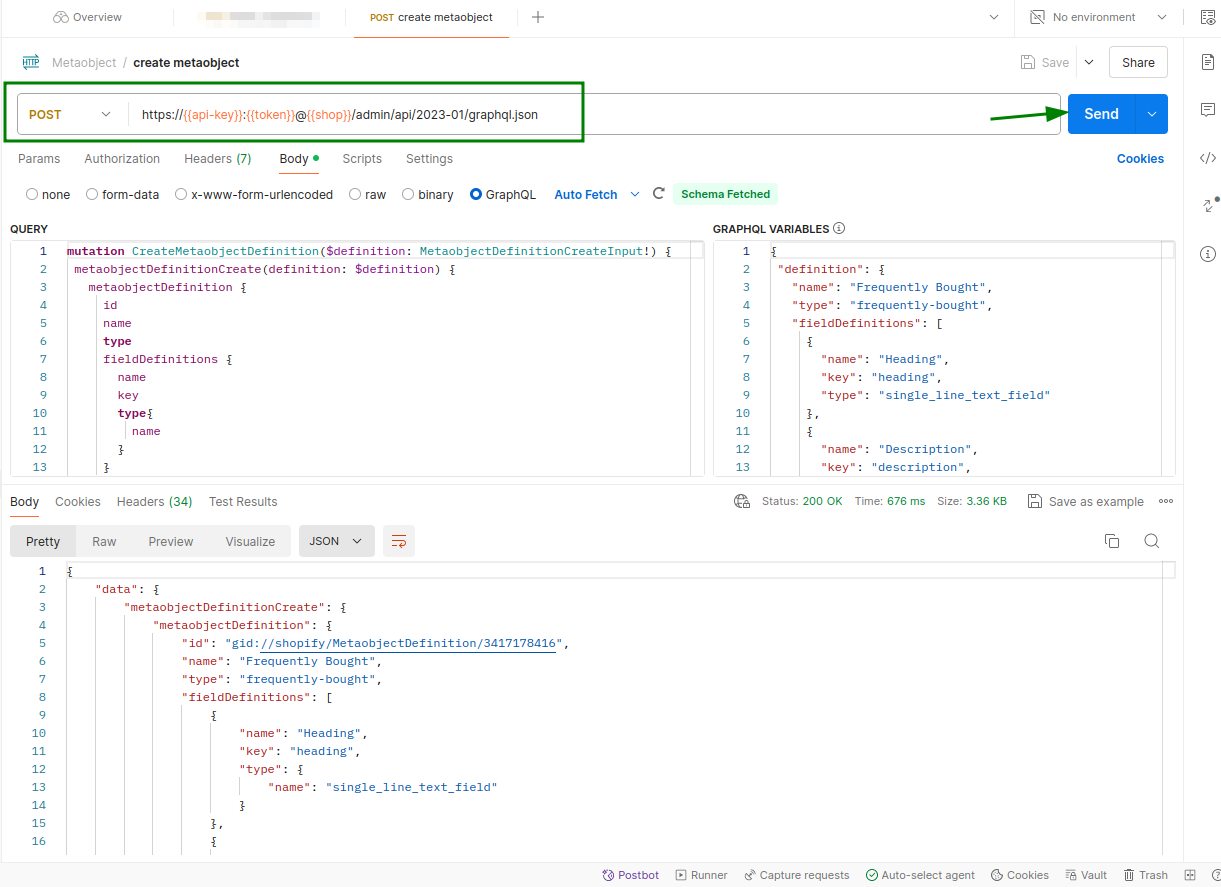Open the comments sidebar panel
This screenshot has width=1221, height=887.
pos(1207,110)
